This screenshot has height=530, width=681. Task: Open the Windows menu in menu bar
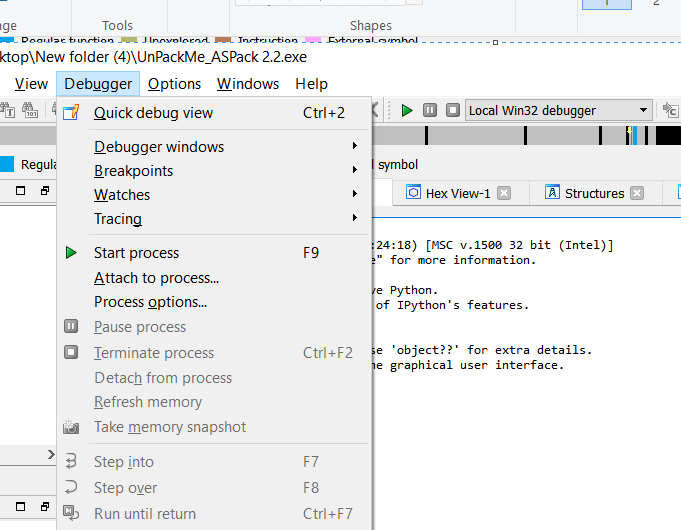(x=248, y=84)
